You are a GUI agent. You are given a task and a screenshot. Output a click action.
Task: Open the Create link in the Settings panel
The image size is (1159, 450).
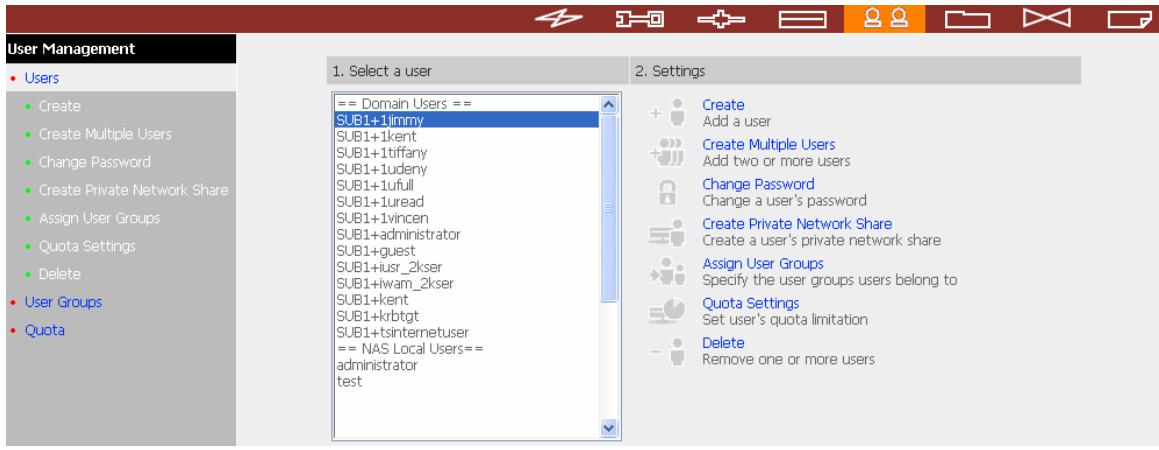tap(723, 105)
